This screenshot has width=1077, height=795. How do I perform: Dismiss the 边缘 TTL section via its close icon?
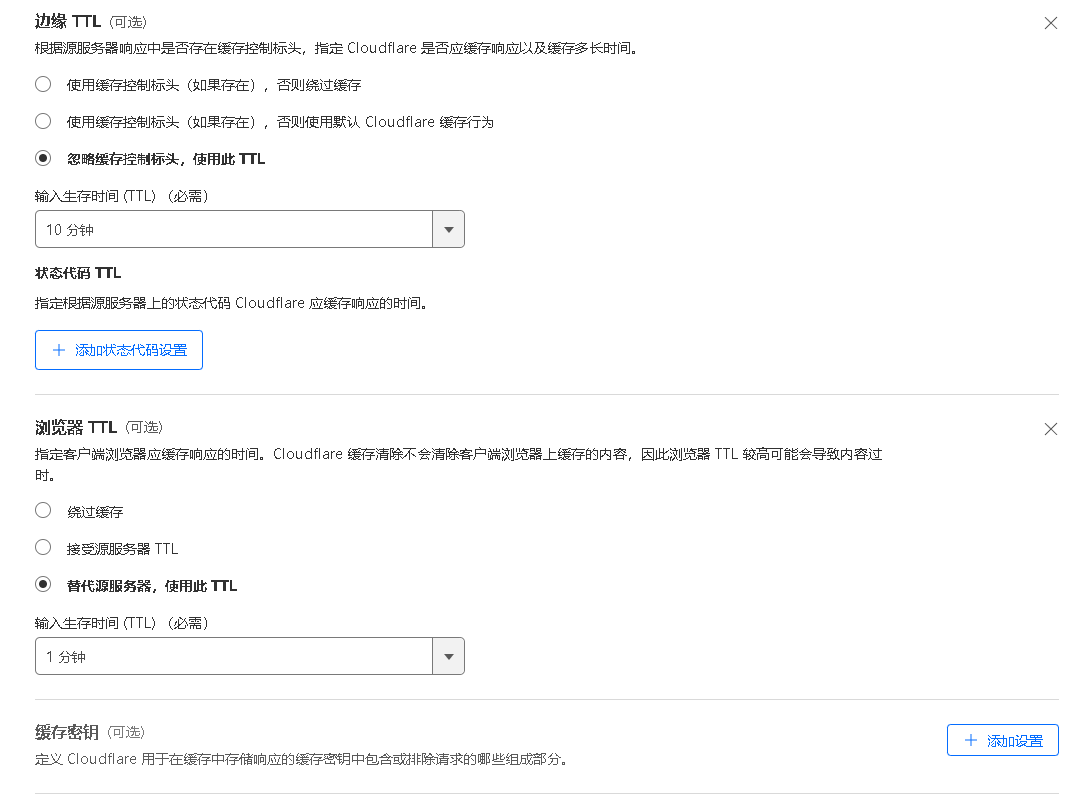tap(1050, 22)
